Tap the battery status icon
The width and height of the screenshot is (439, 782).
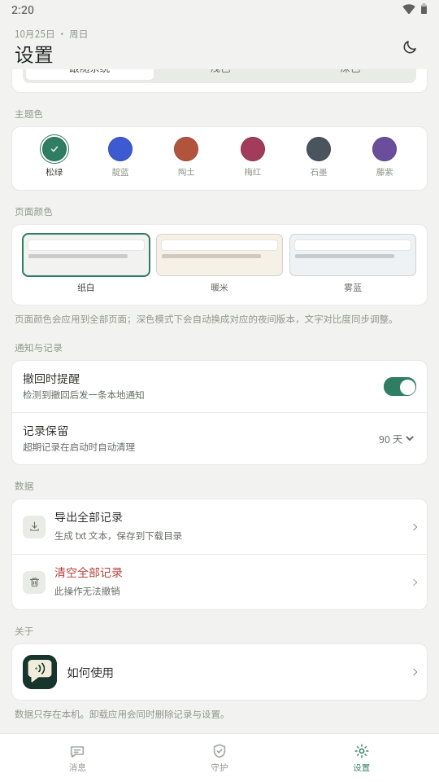424,9
